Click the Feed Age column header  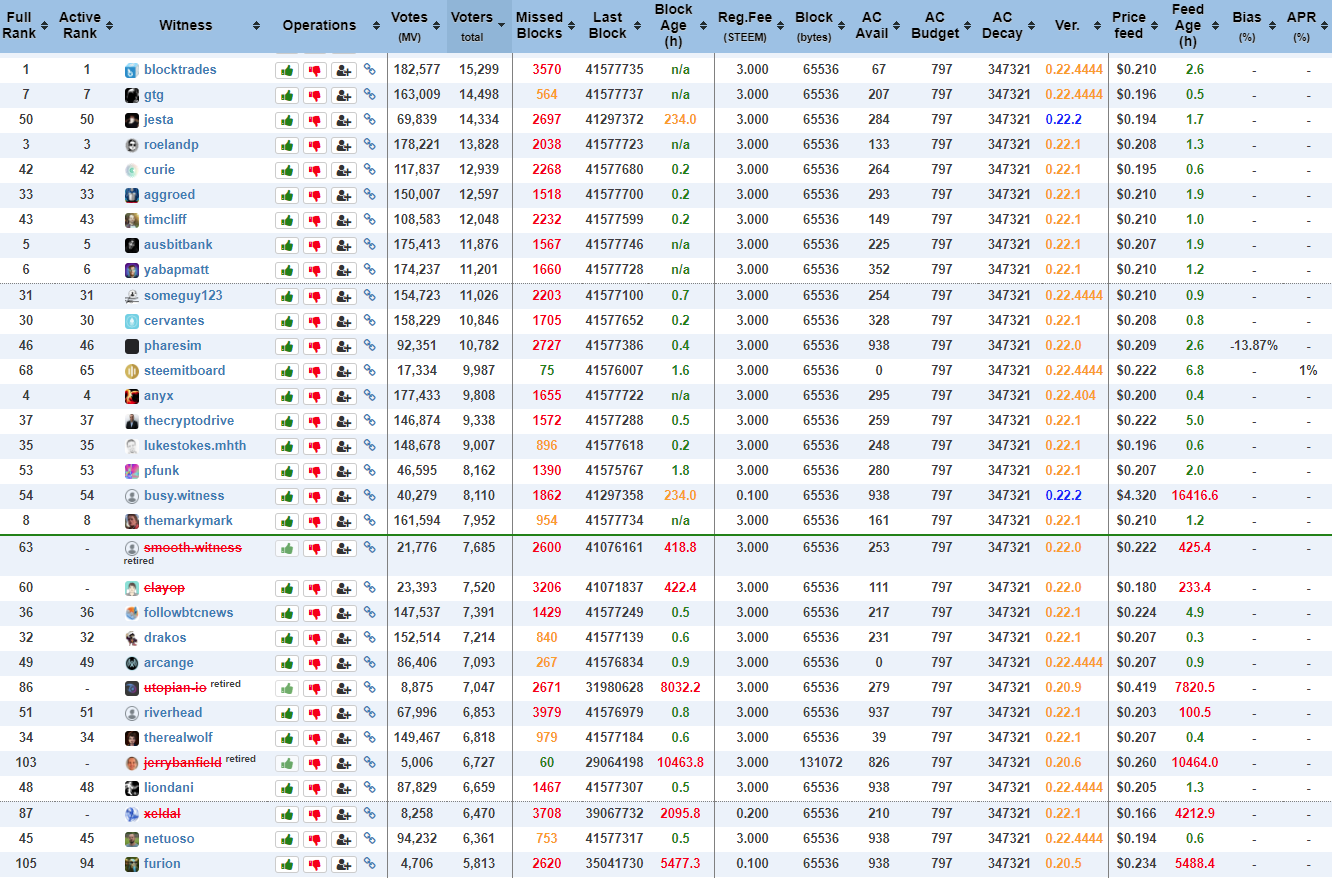pyautogui.click(x=1187, y=25)
